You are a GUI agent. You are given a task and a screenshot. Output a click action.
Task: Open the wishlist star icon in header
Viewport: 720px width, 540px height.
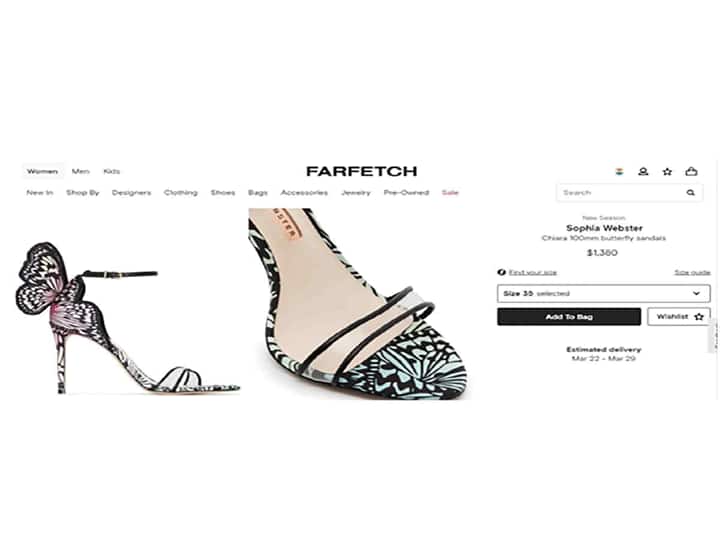[667, 172]
